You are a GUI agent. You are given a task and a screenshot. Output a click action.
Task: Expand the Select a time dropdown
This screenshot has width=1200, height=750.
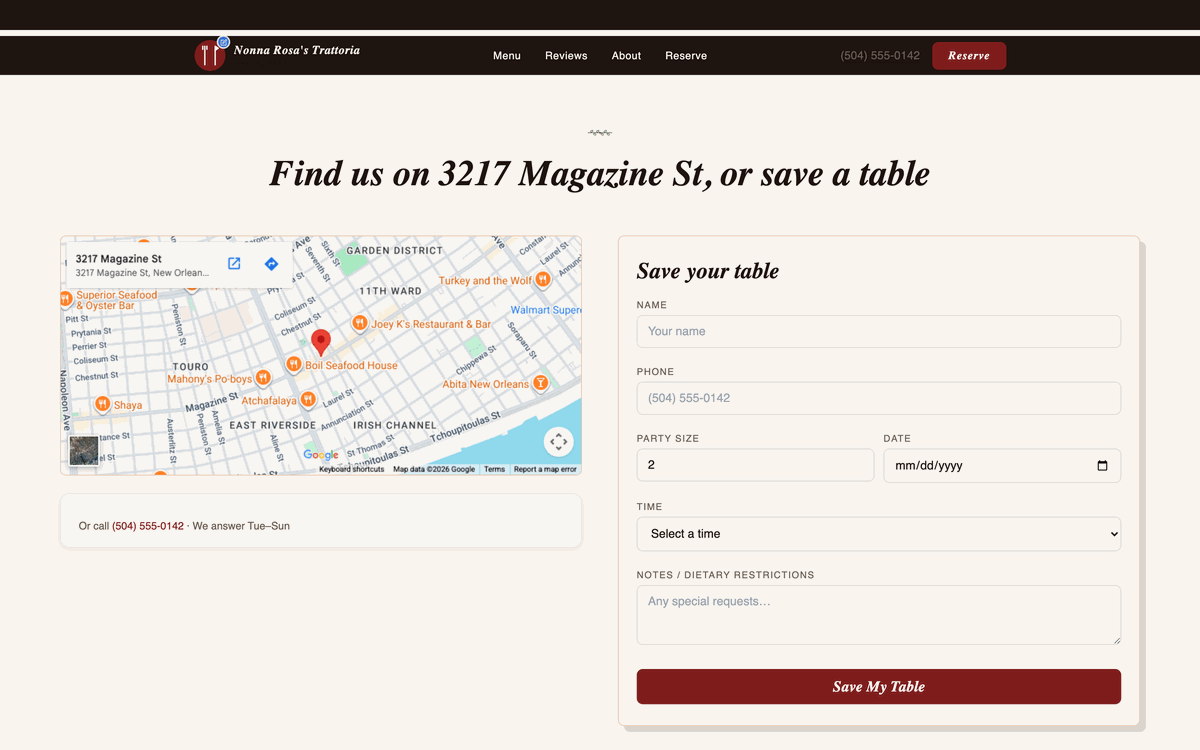(x=879, y=534)
